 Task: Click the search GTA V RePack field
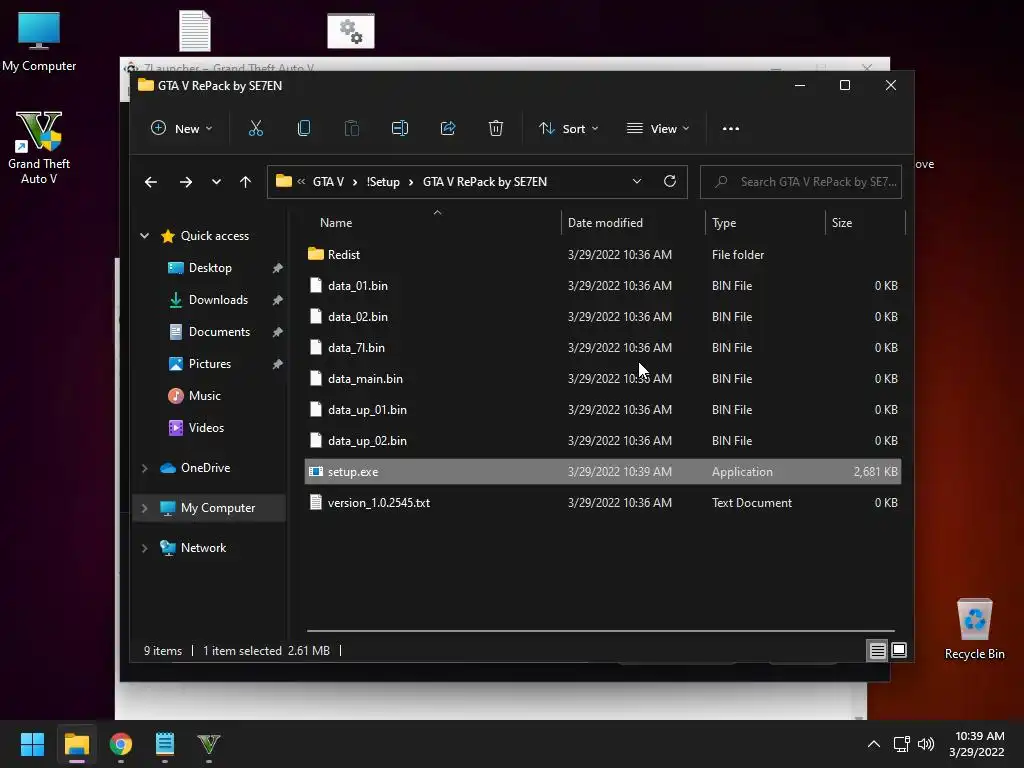[801, 182]
